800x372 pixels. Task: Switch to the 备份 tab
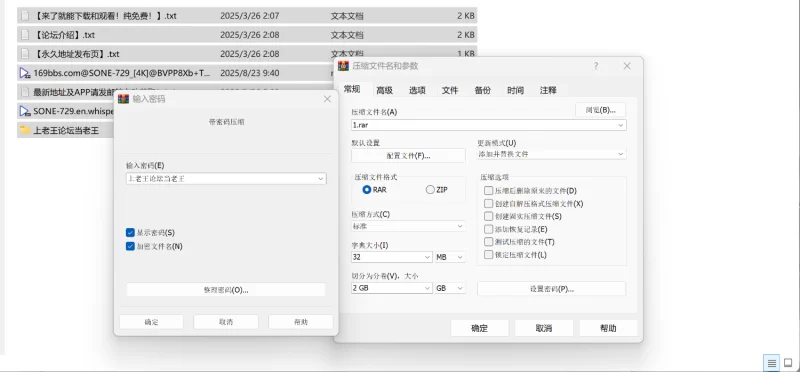(483, 90)
